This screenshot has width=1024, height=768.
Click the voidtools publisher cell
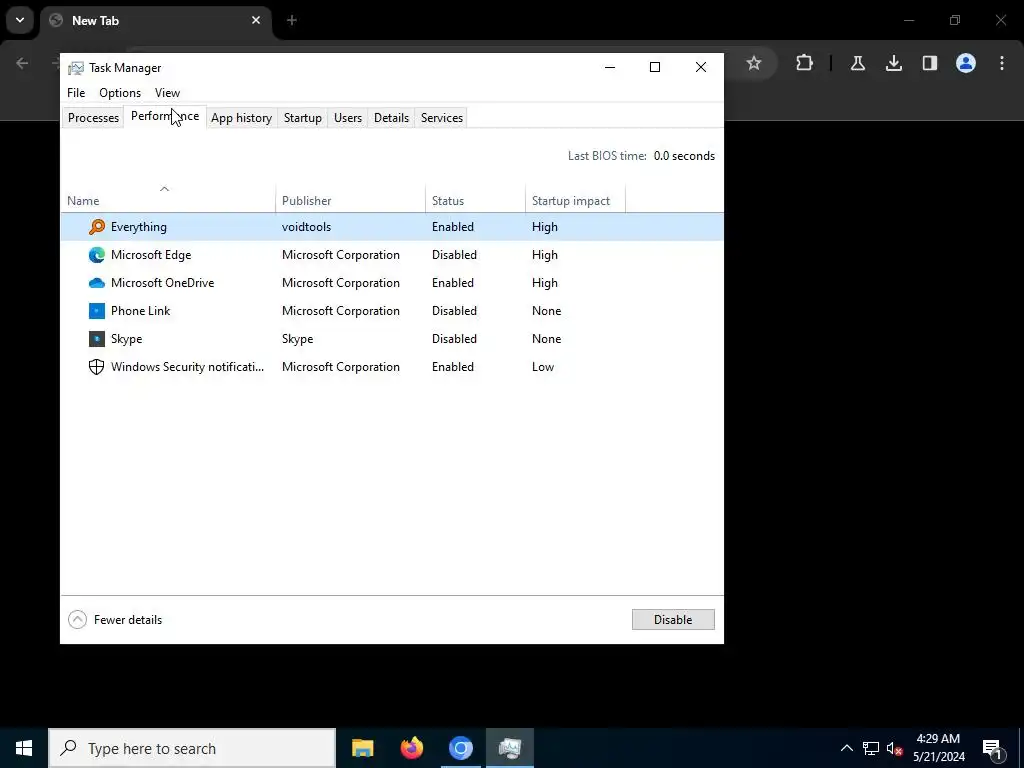(x=306, y=227)
